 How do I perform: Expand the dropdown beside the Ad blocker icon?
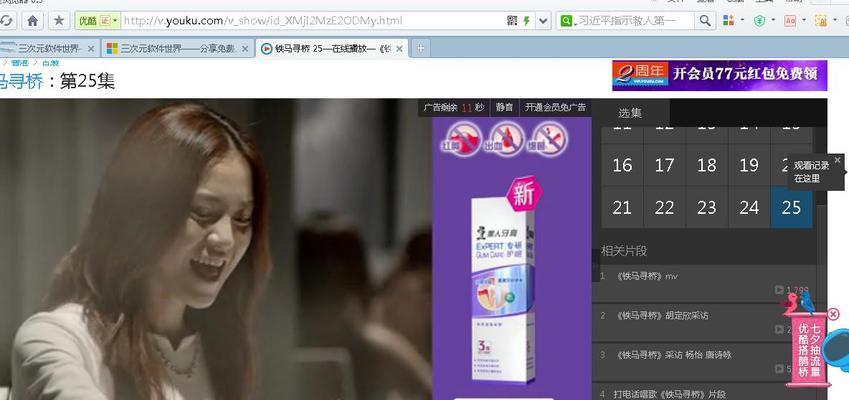point(804,21)
